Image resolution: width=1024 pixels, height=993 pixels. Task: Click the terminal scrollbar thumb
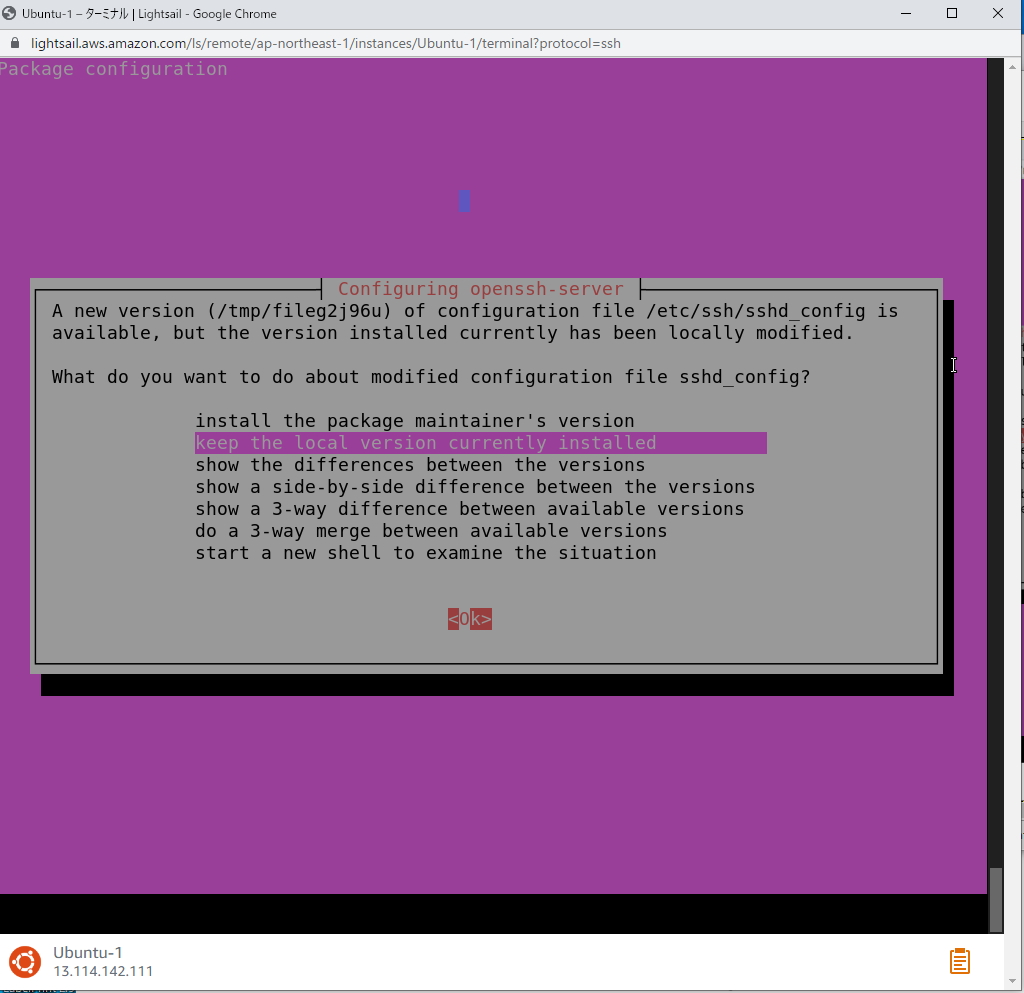(x=995, y=899)
